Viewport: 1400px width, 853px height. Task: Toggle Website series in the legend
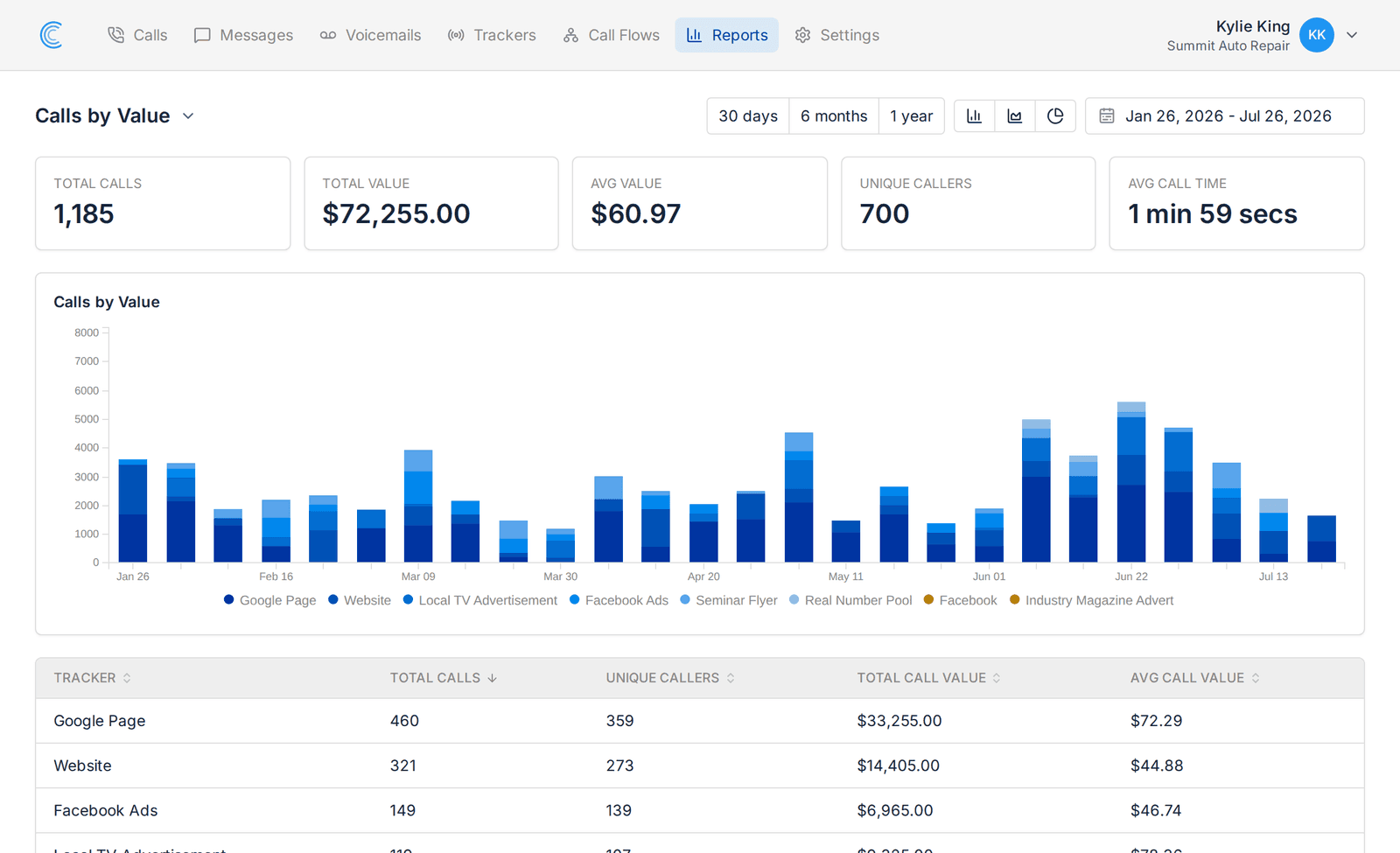(360, 600)
